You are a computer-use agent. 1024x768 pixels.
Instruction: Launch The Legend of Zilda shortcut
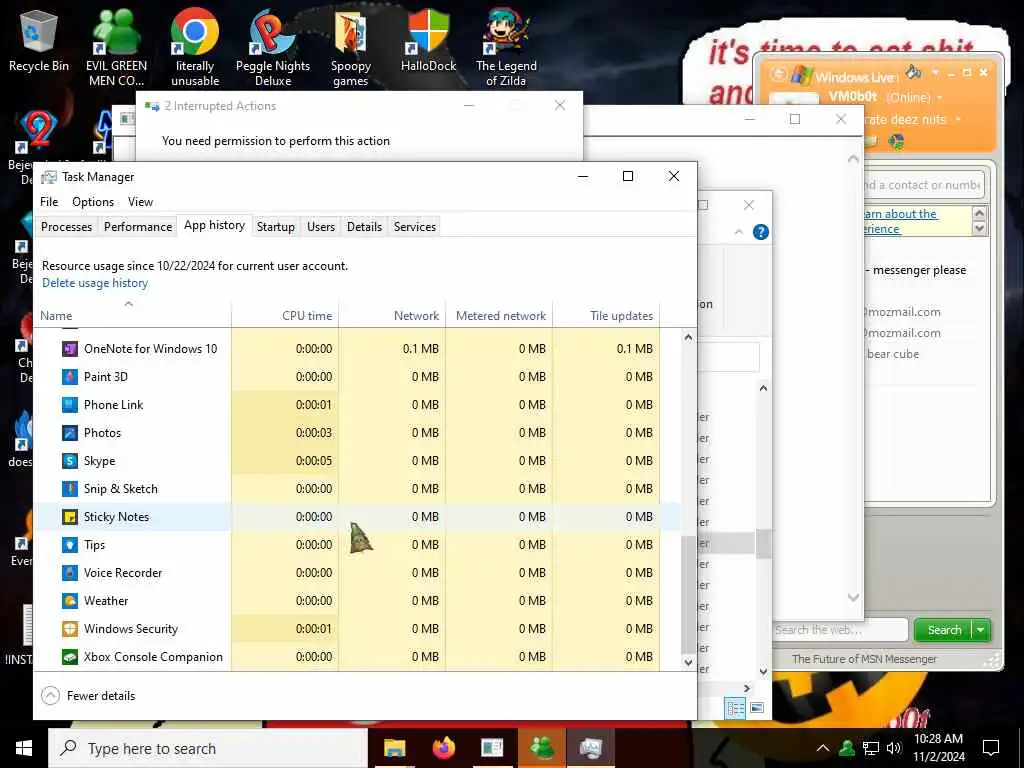(506, 47)
